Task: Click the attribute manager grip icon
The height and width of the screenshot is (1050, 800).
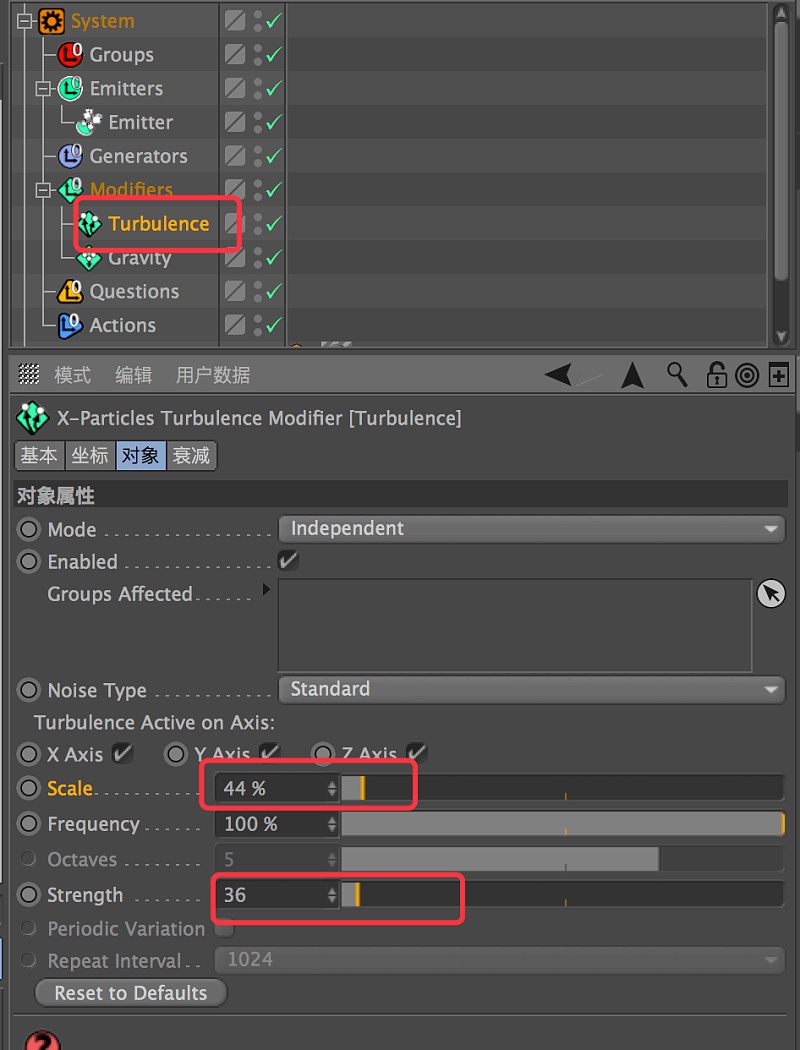Action: pyautogui.click(x=28, y=374)
